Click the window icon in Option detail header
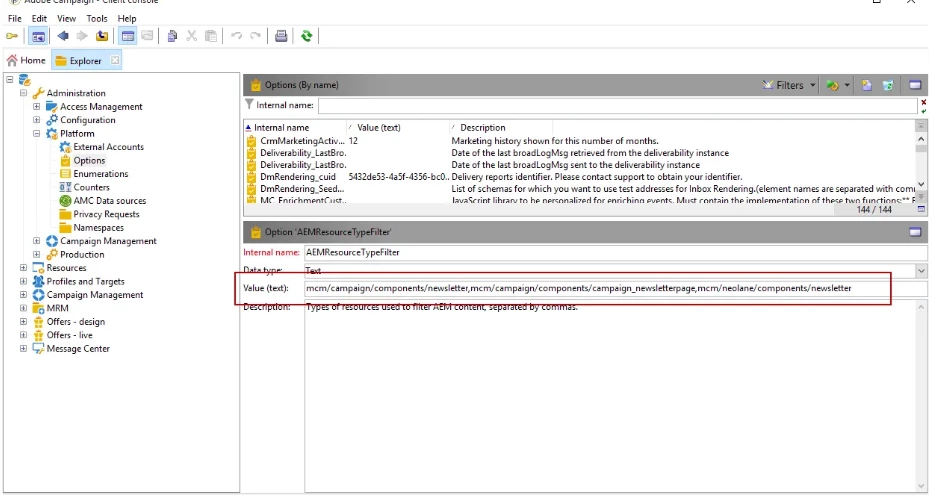 pyautogui.click(x=916, y=232)
